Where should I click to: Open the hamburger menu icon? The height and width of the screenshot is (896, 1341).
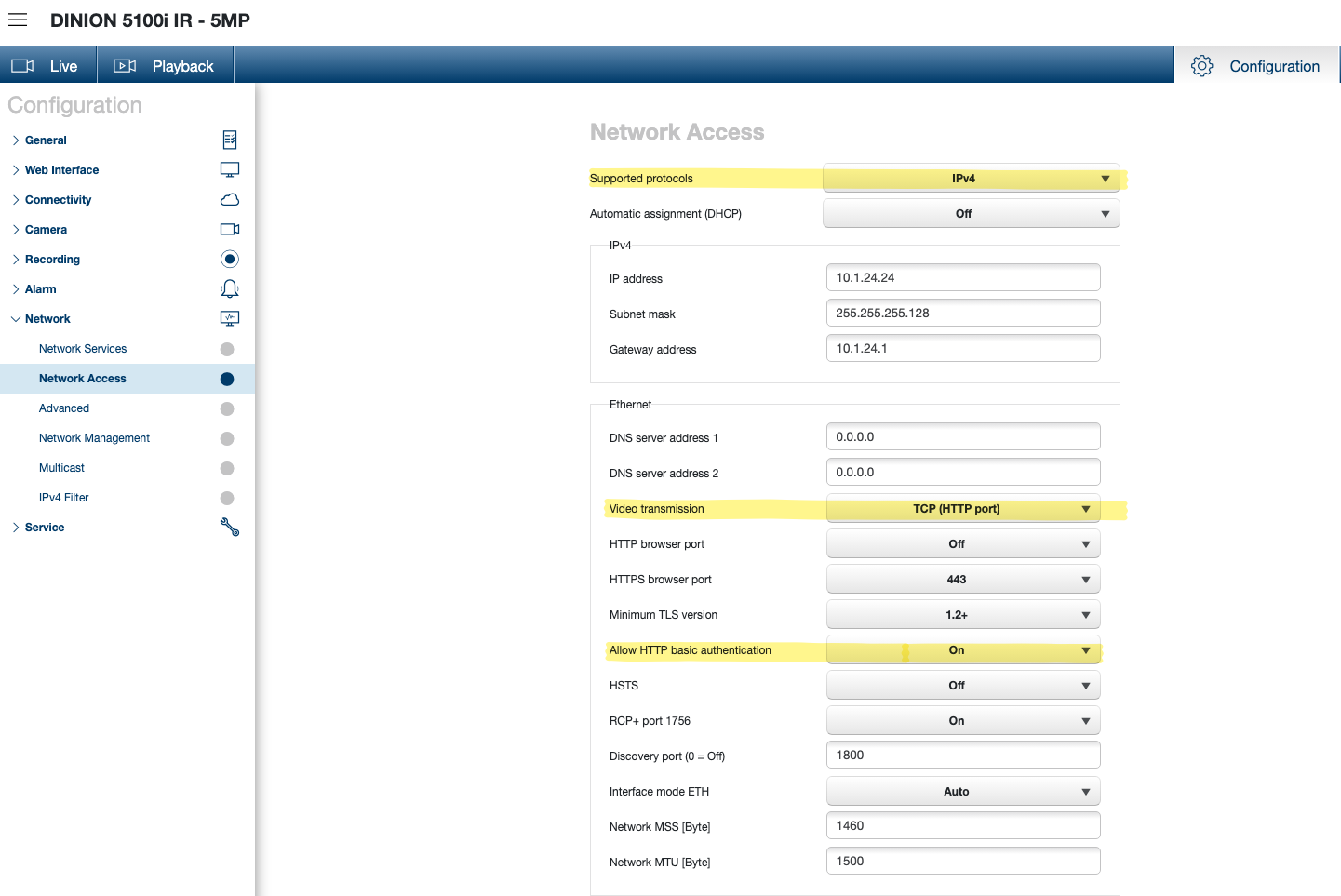tap(18, 20)
